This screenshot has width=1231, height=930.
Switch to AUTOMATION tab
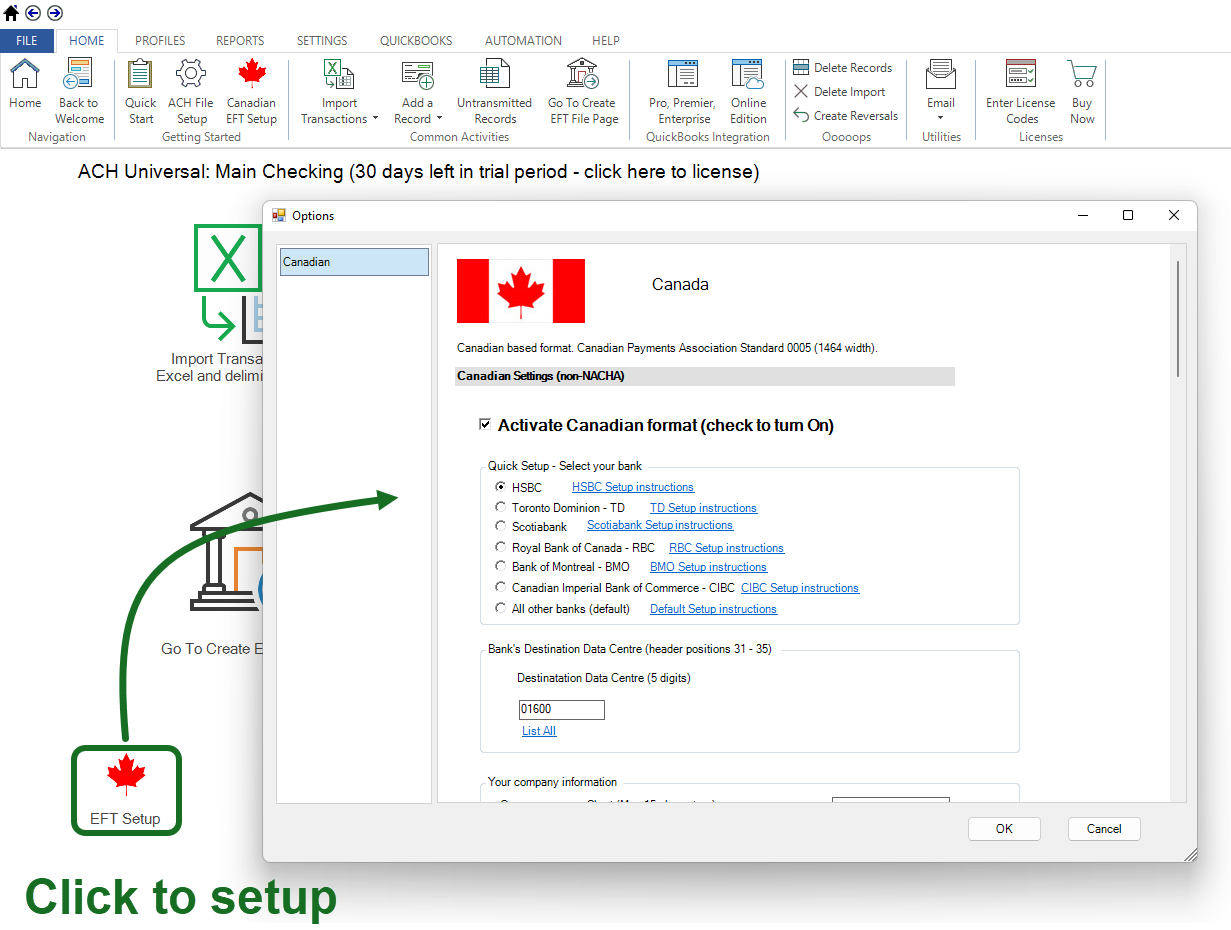point(523,41)
